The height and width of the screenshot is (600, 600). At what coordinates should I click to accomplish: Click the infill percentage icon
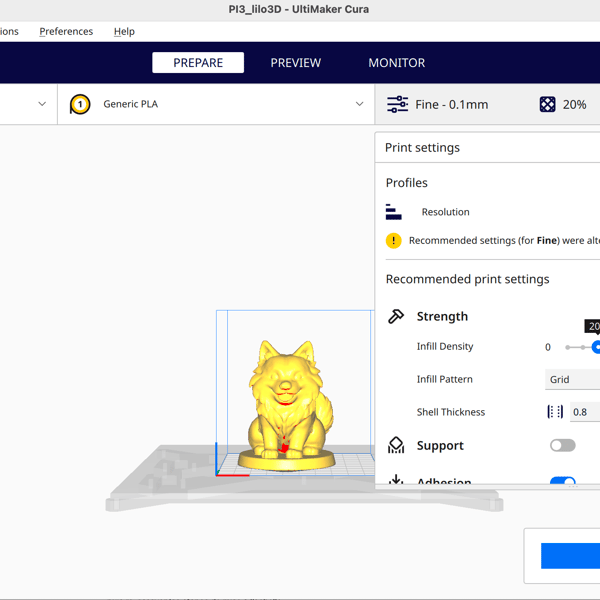548,104
